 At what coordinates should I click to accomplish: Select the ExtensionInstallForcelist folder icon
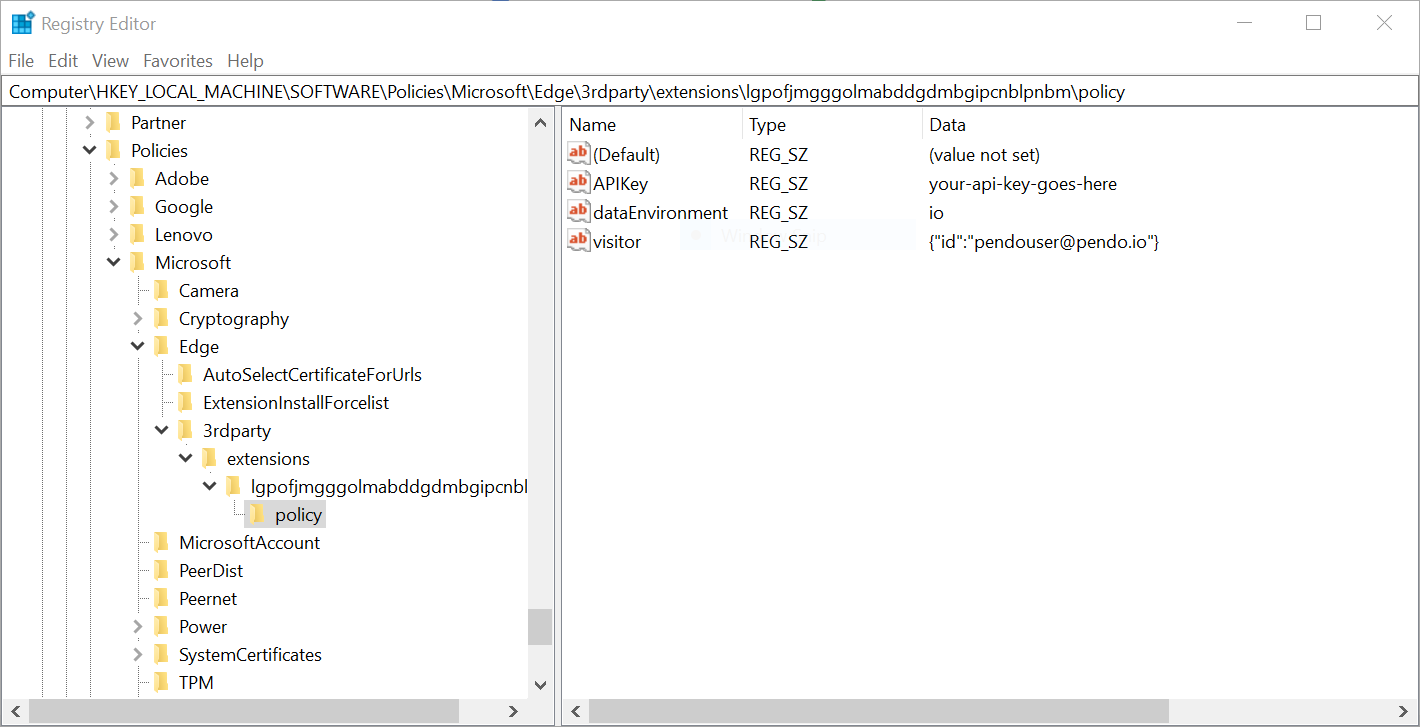[185, 403]
